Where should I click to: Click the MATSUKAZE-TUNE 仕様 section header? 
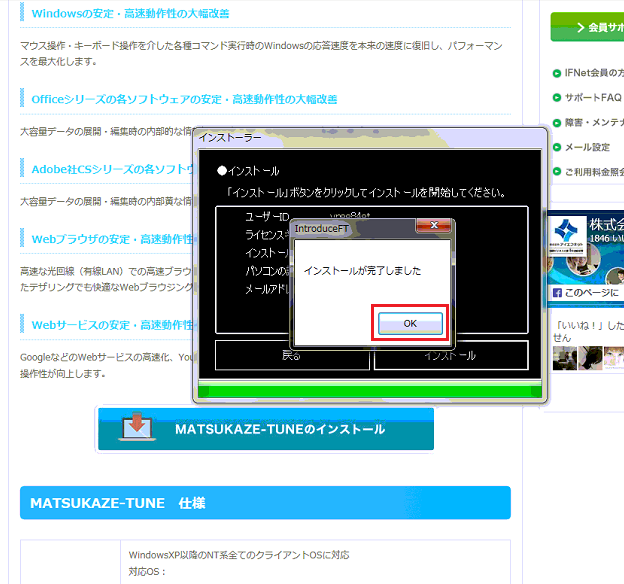coord(118,503)
